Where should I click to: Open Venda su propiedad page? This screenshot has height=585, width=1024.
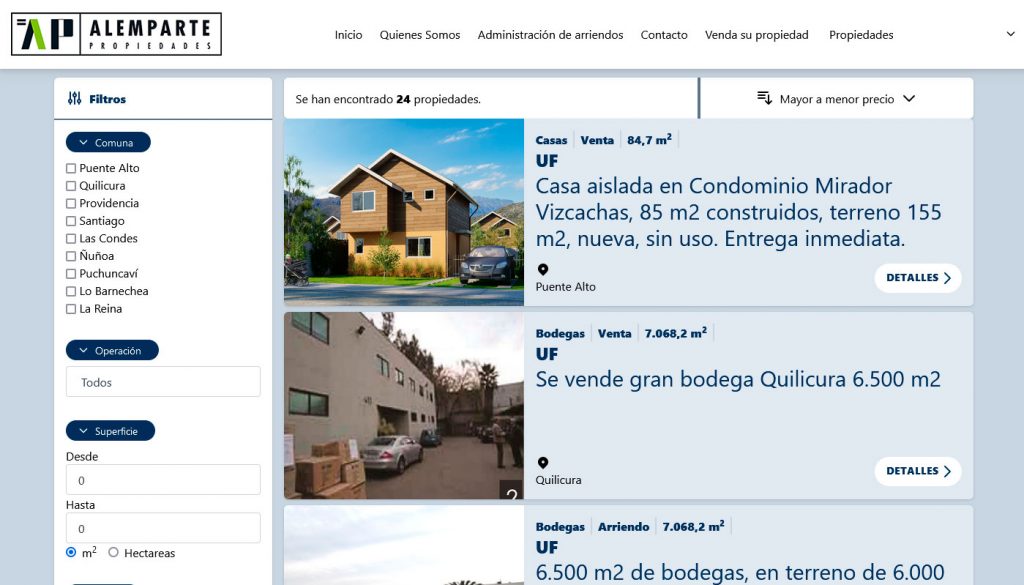tap(757, 35)
